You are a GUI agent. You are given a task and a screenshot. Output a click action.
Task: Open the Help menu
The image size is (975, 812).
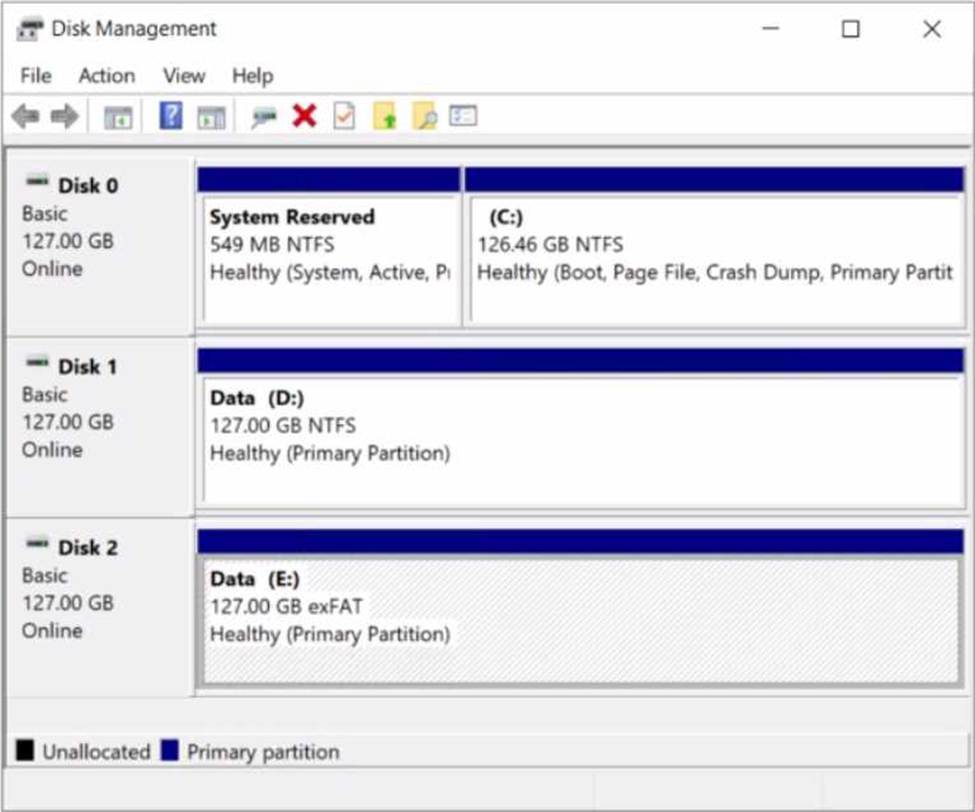[252, 76]
